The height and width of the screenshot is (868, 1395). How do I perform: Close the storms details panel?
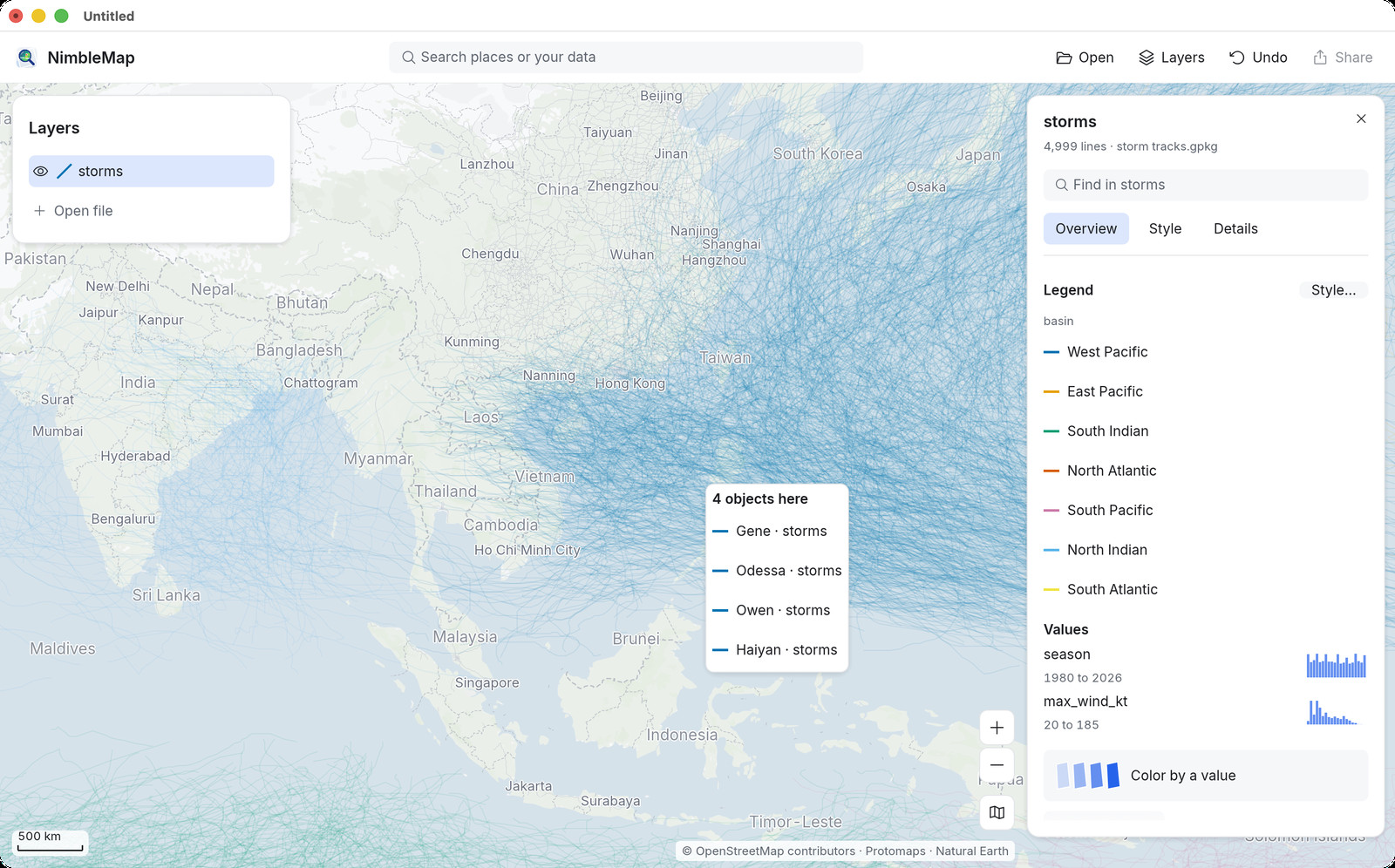(1361, 119)
